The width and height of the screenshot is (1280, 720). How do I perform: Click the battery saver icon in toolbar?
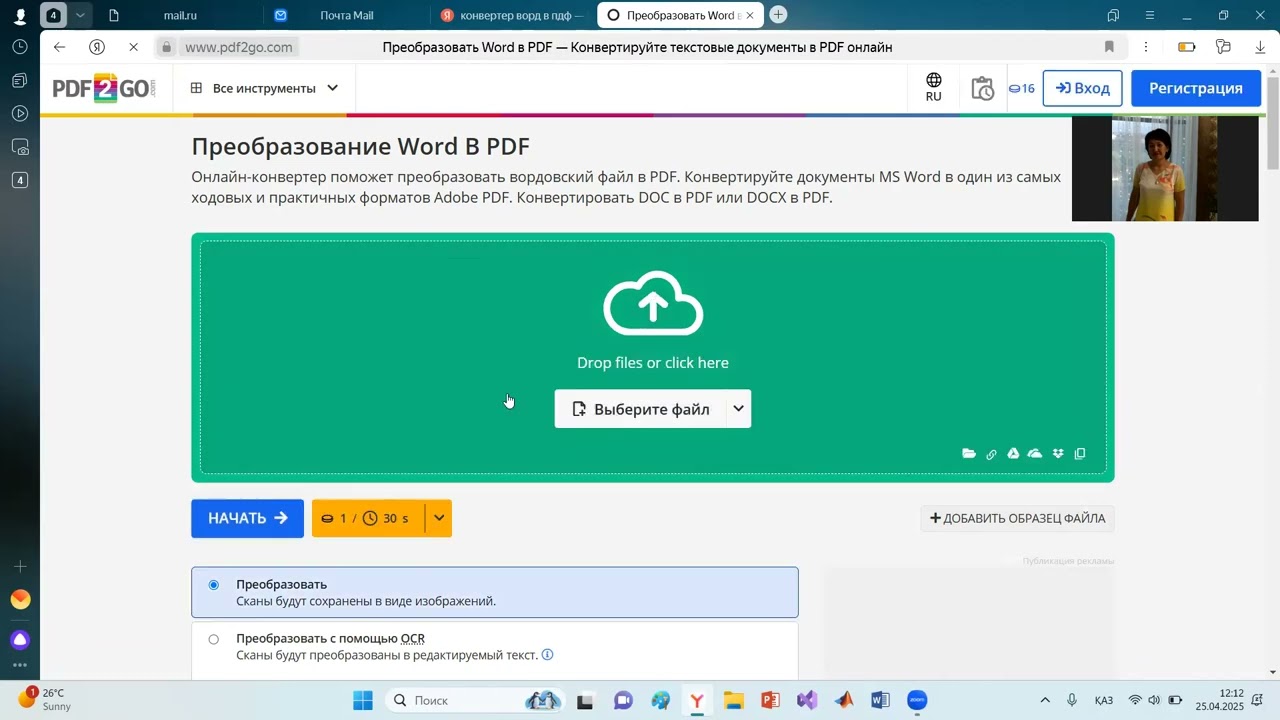(x=1186, y=47)
